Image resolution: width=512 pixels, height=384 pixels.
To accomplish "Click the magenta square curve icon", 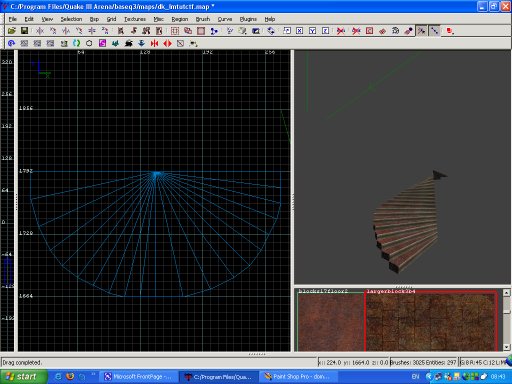I will (102, 43).
